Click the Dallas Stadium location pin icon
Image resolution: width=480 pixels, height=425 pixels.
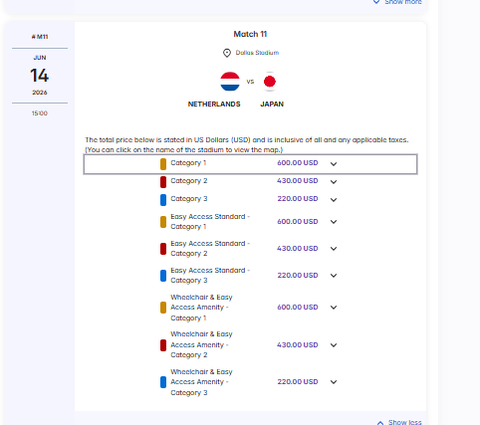click(x=227, y=53)
